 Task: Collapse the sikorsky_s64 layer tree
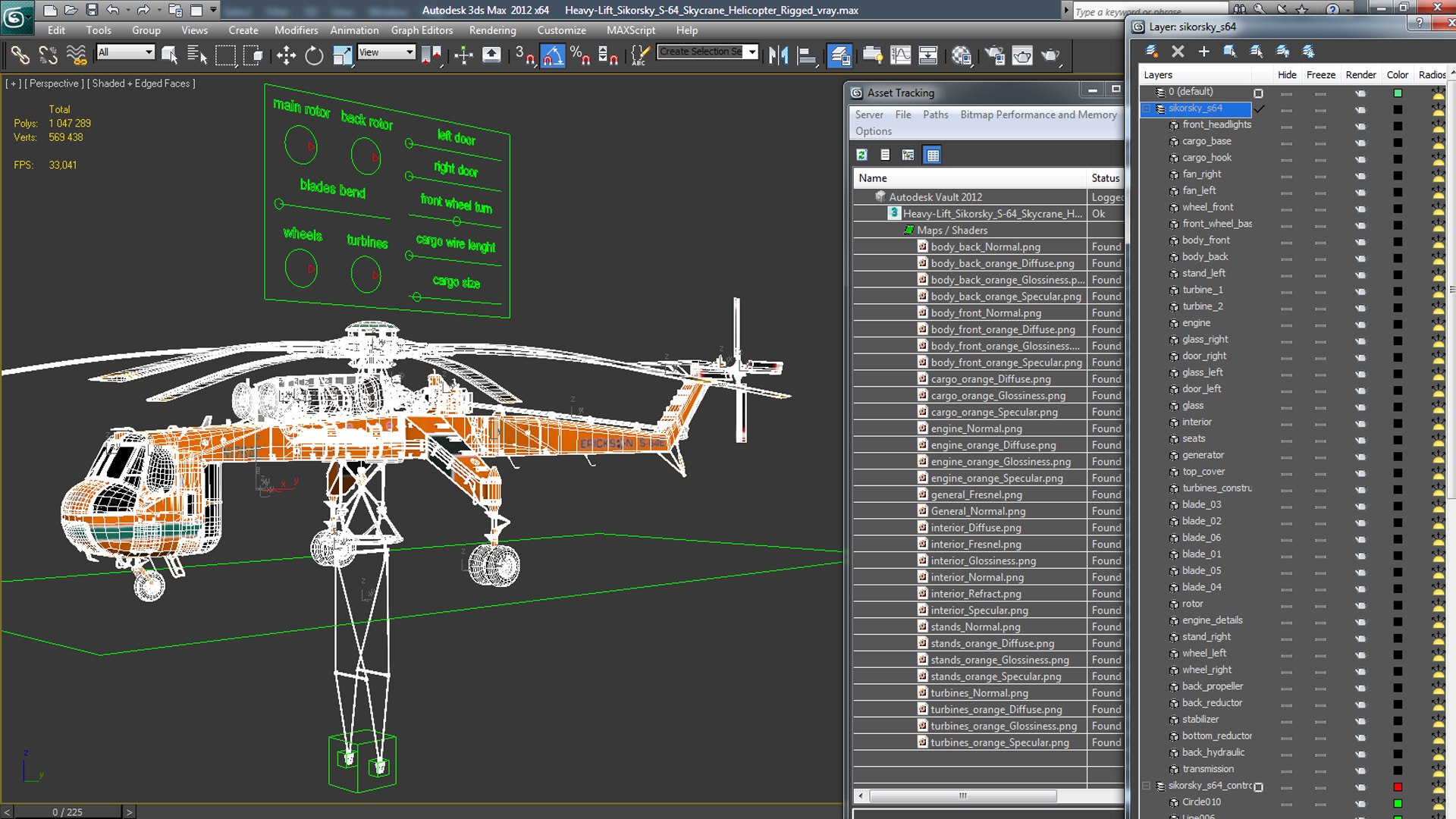coord(1147,108)
